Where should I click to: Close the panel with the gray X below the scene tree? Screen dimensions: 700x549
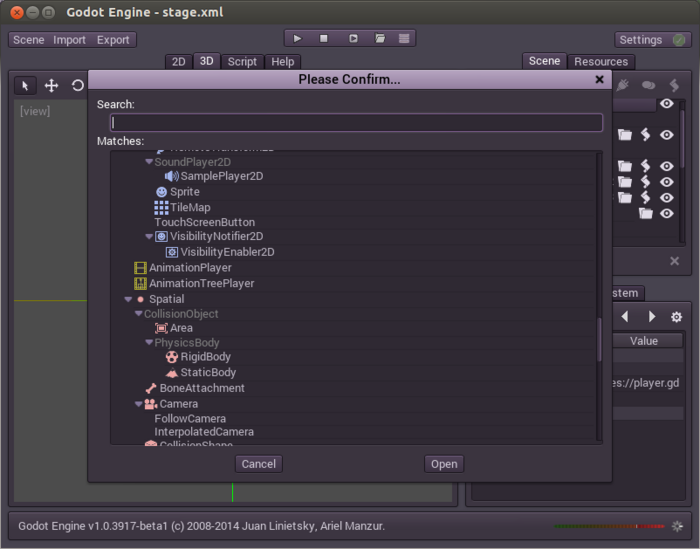tap(675, 261)
